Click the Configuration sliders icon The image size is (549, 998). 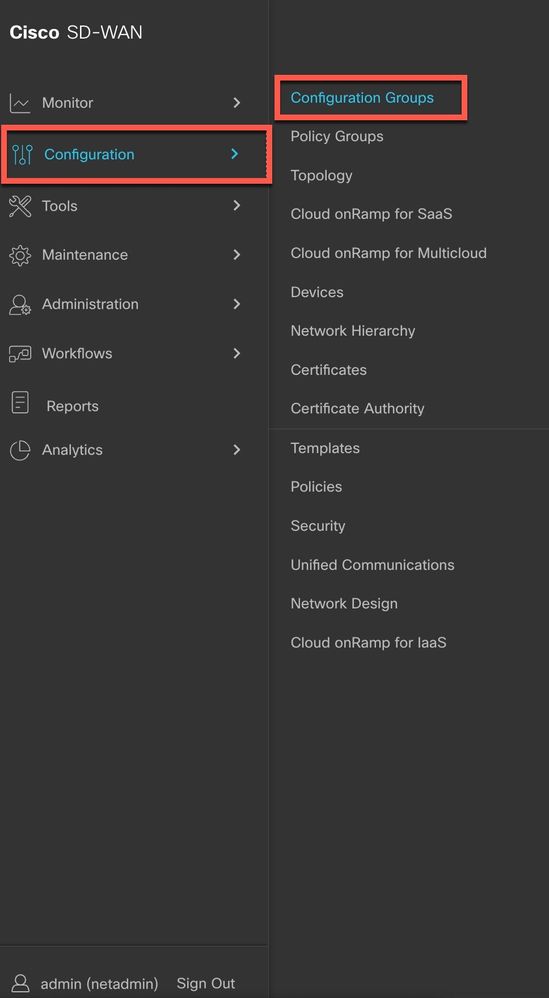point(22,155)
